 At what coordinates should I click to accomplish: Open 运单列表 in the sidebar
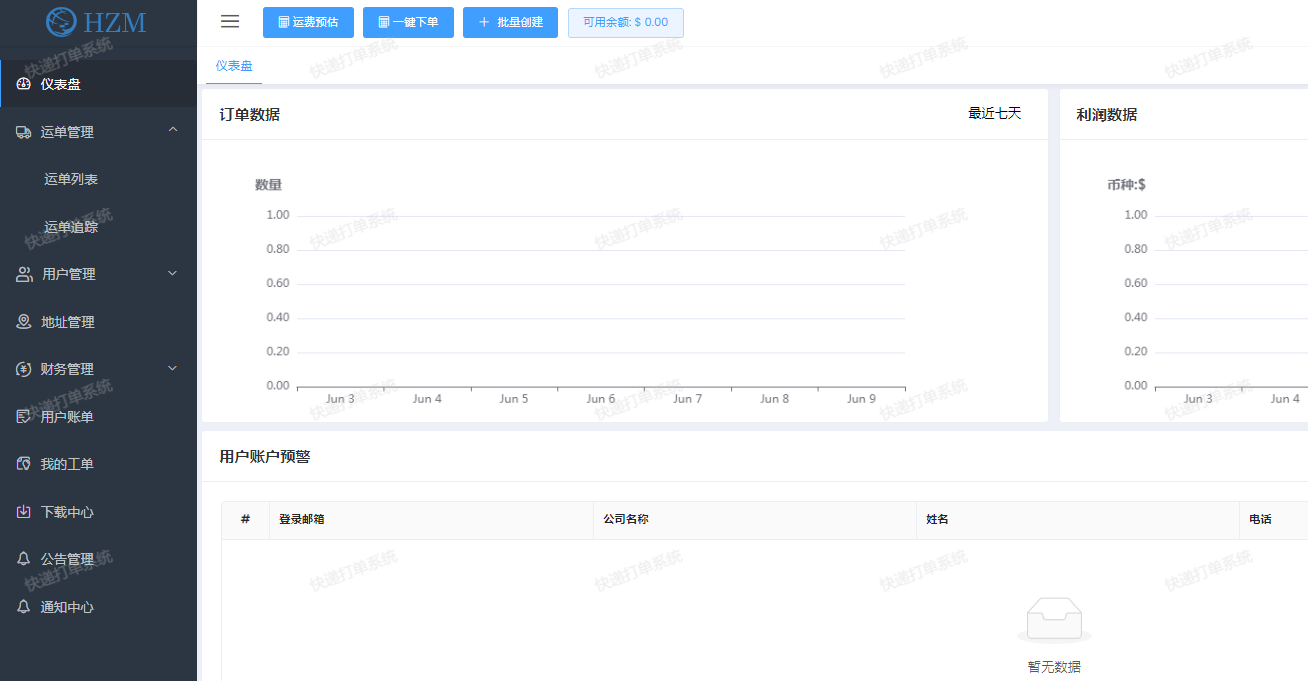click(71, 179)
